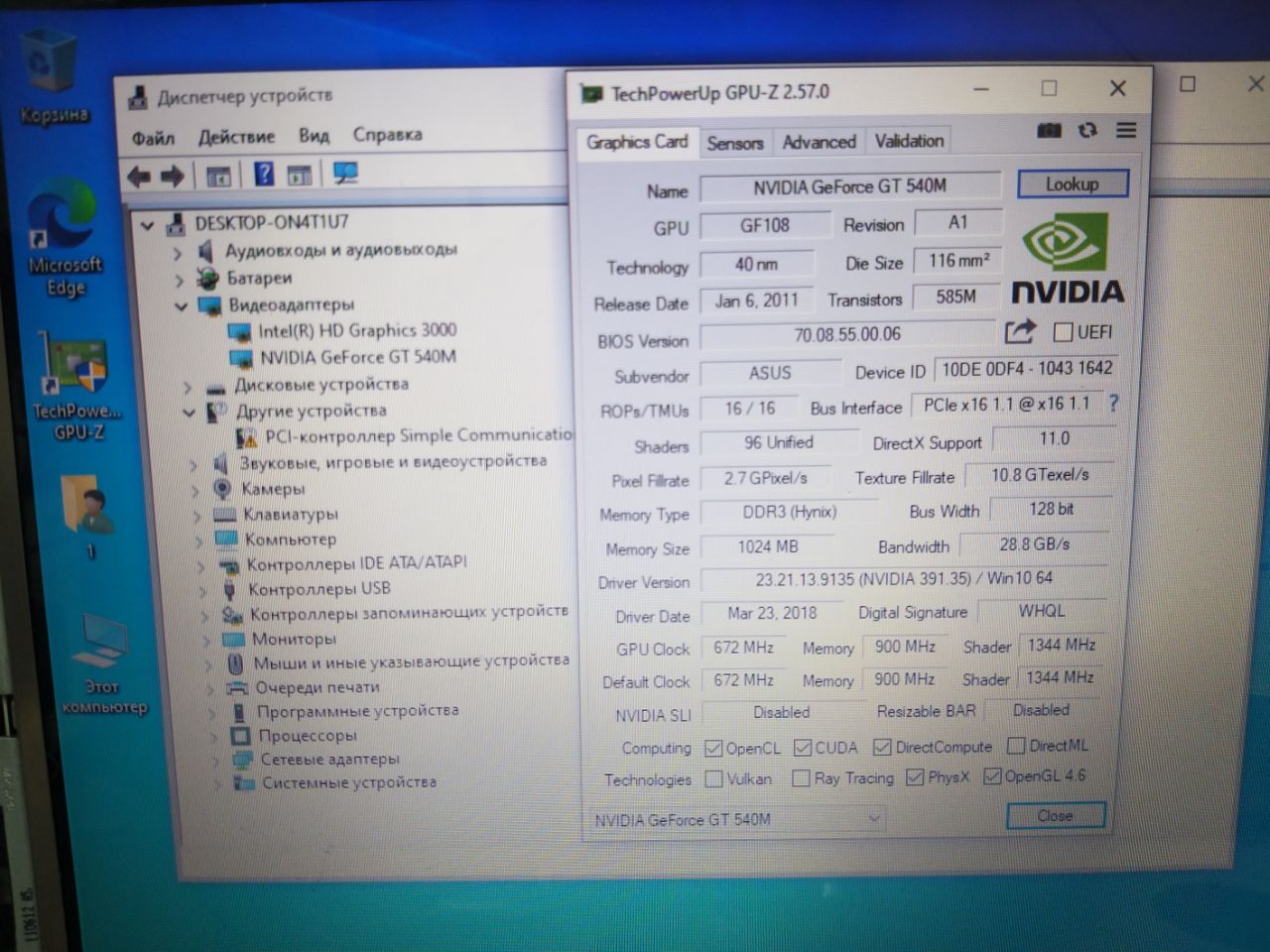Image resolution: width=1270 pixels, height=952 pixels.
Task: Click the Close button in GPU-Z
Action: pos(1055,815)
